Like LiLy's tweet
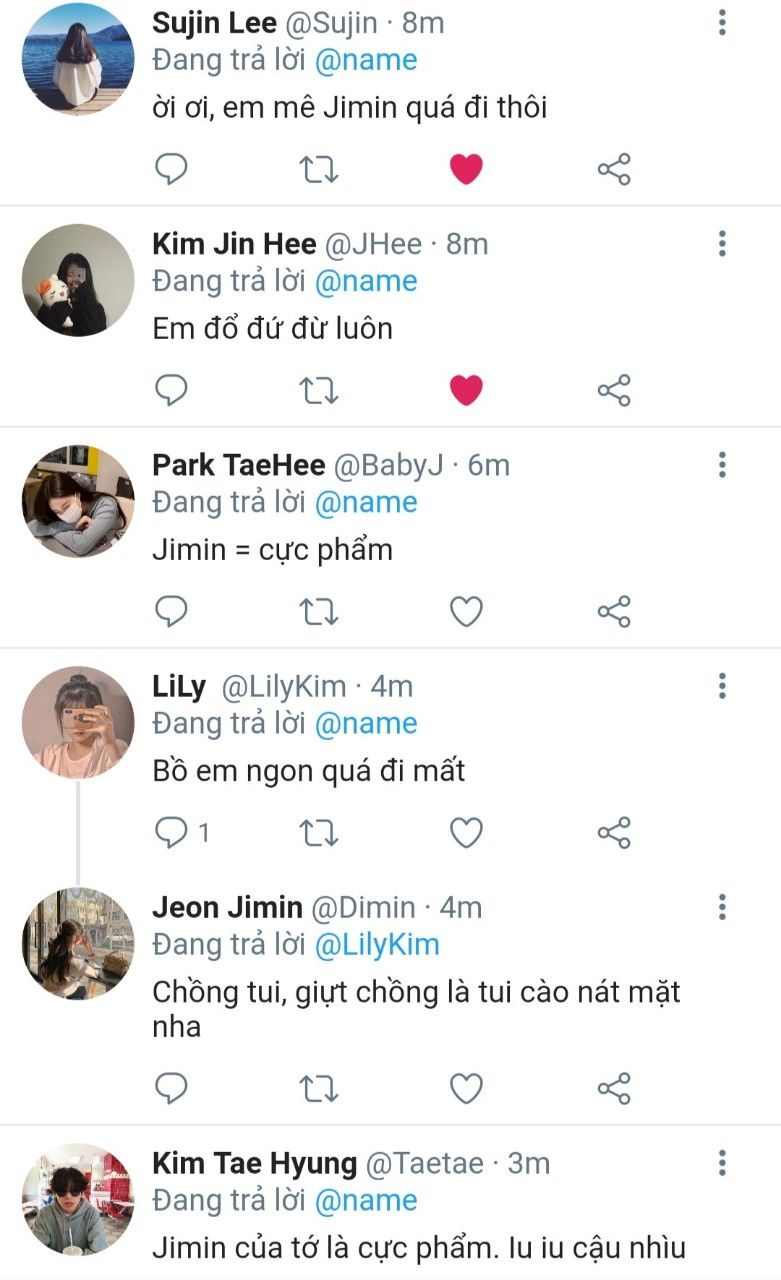The height and width of the screenshot is (1280, 781). 466,832
